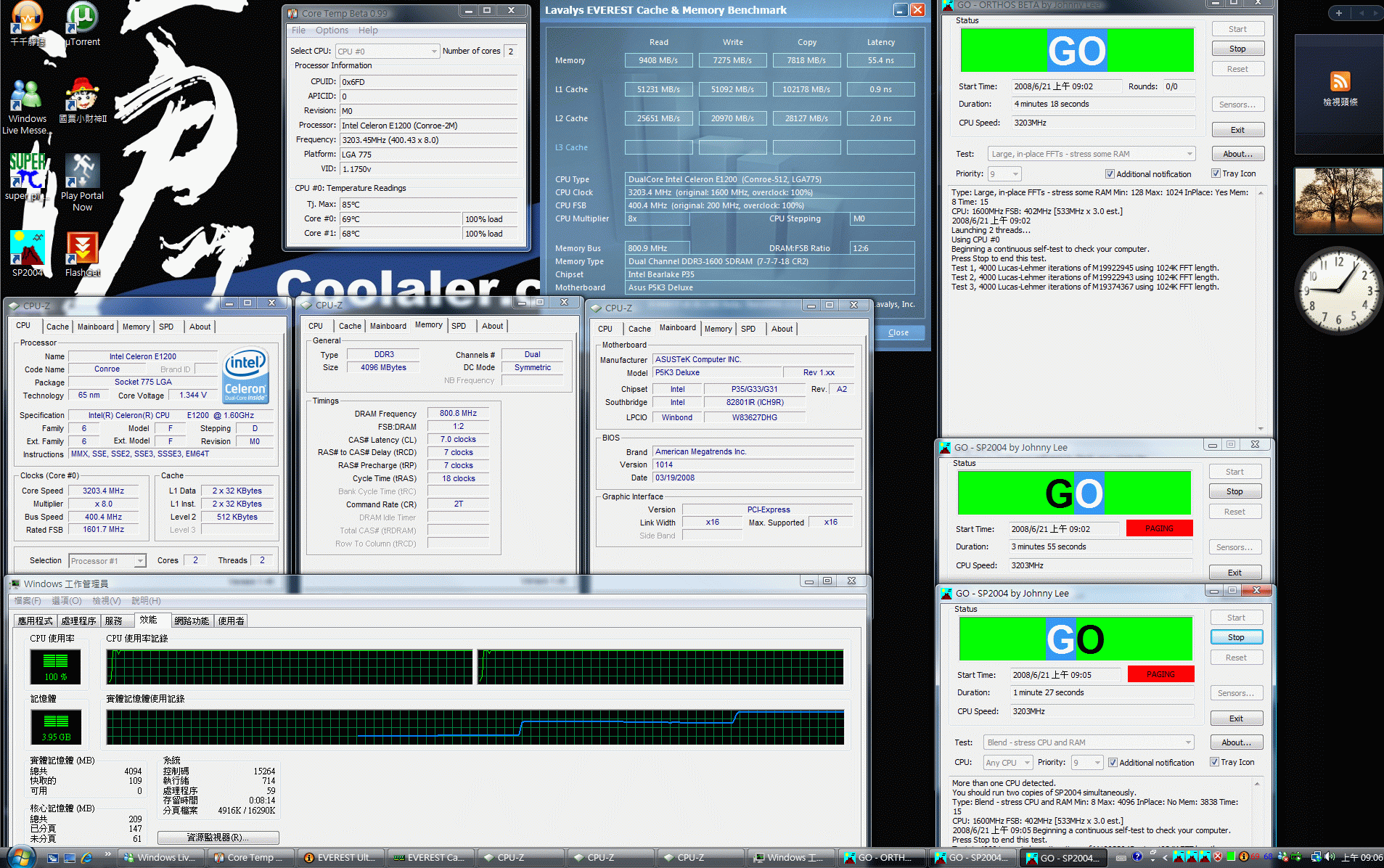This screenshot has height=868, width=1384.
Task: Switch to the EVEREST Ultimate taskbar button
Action: [340, 858]
